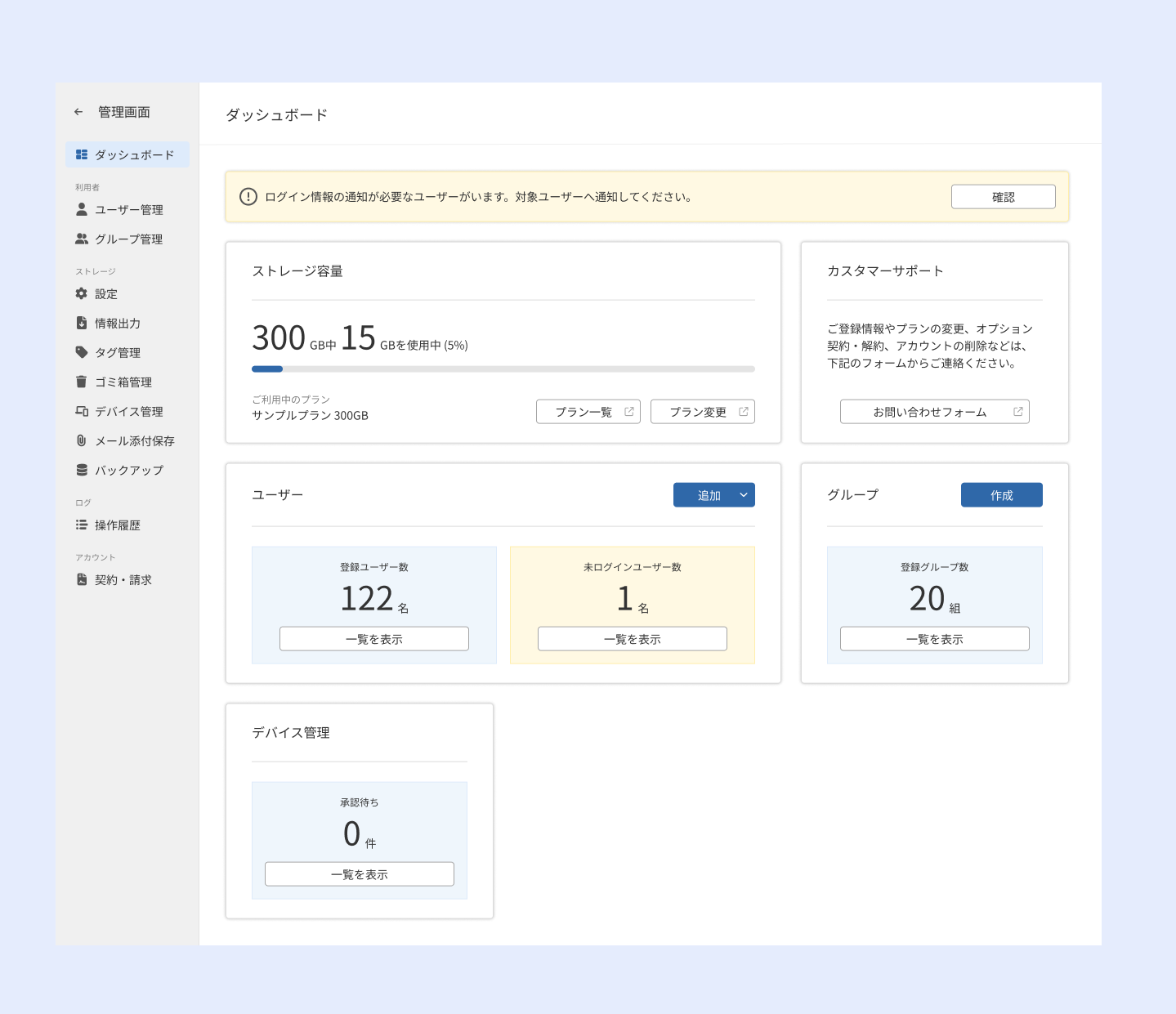Click the 作成 button in グループ card

pyautogui.click(x=1002, y=495)
